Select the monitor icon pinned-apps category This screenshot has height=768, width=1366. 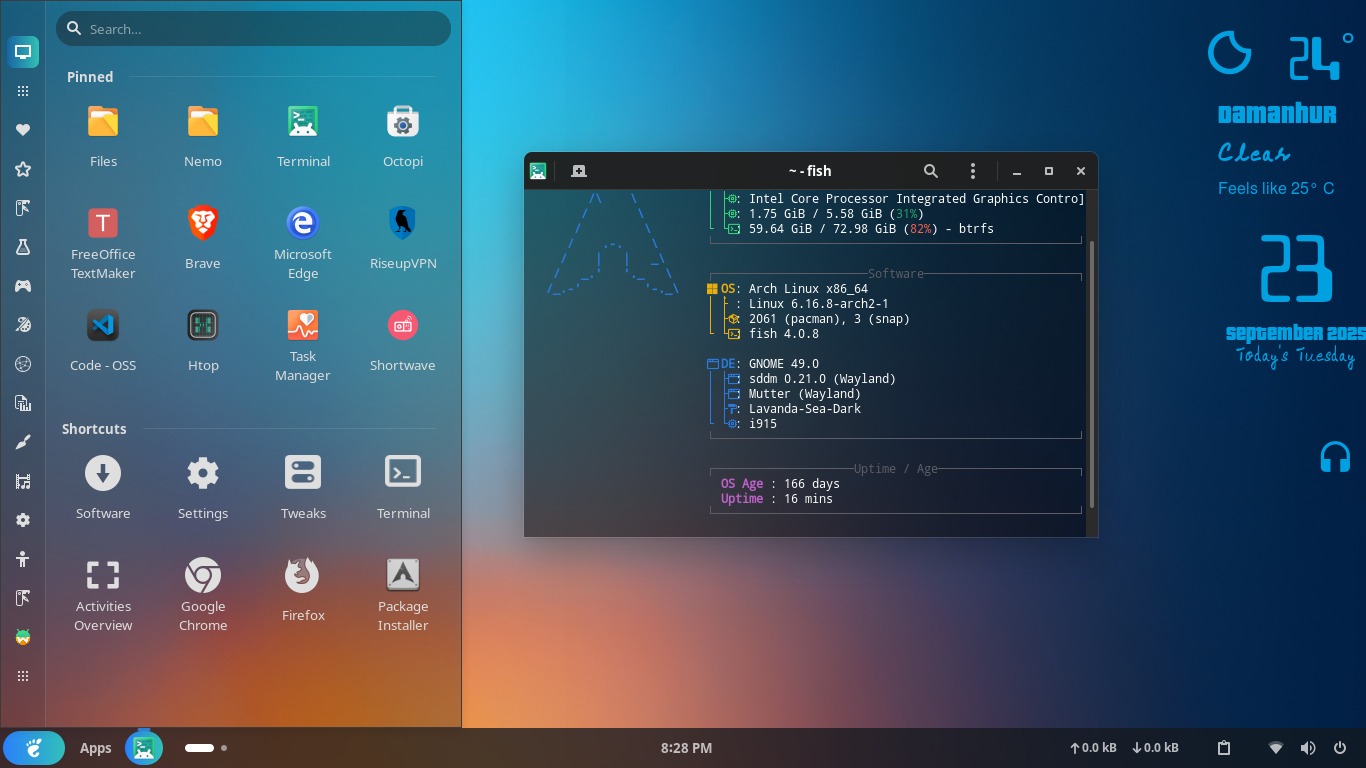point(23,52)
